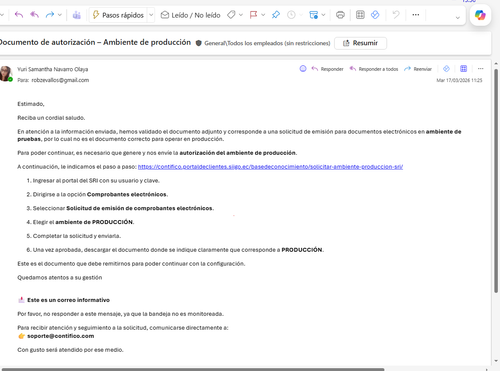Screen dimensions: 500x371
Task: Click the Reply All icon in the top toolbar
Action: click(34, 15)
